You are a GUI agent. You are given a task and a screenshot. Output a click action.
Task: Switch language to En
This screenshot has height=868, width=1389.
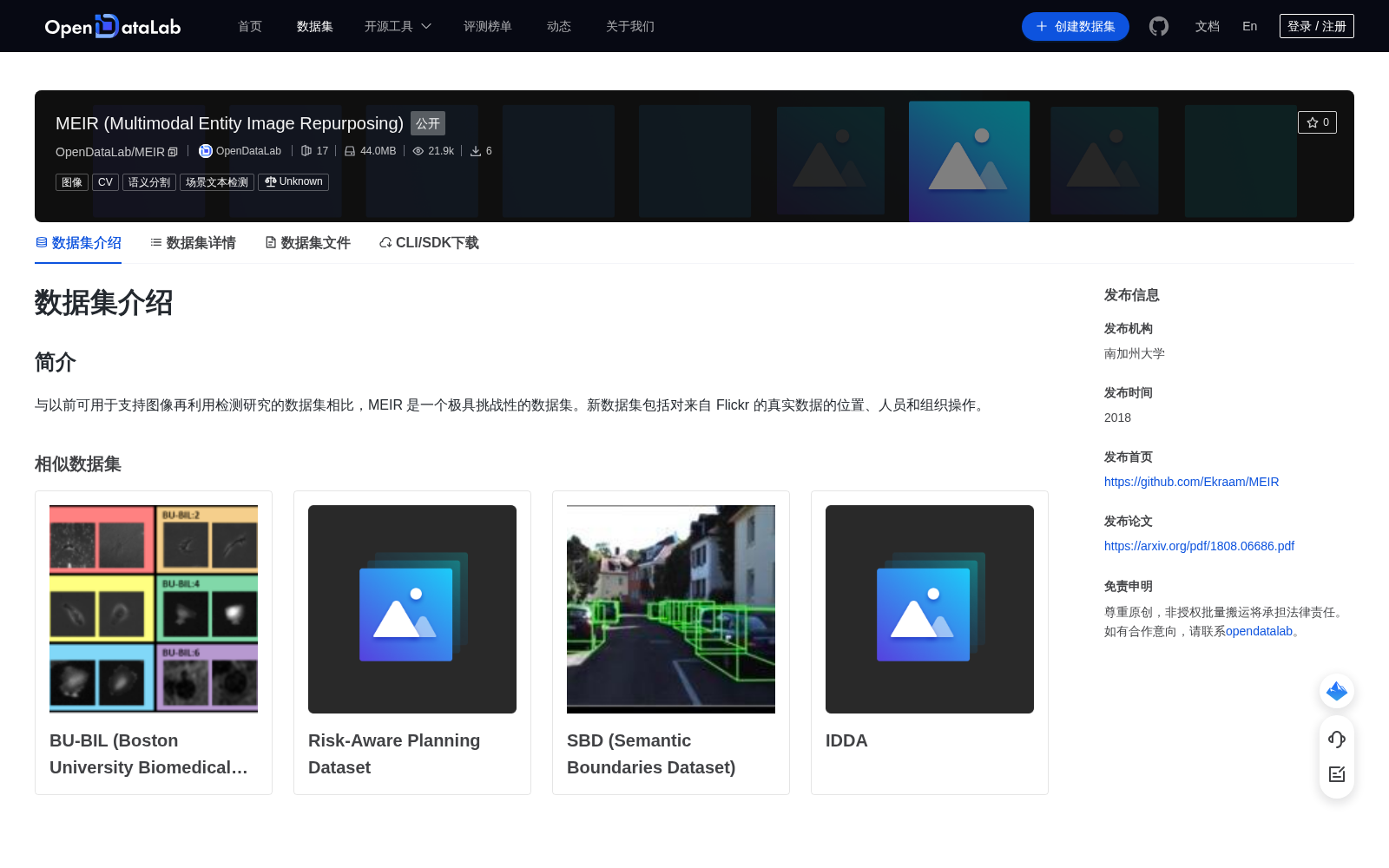[1250, 26]
